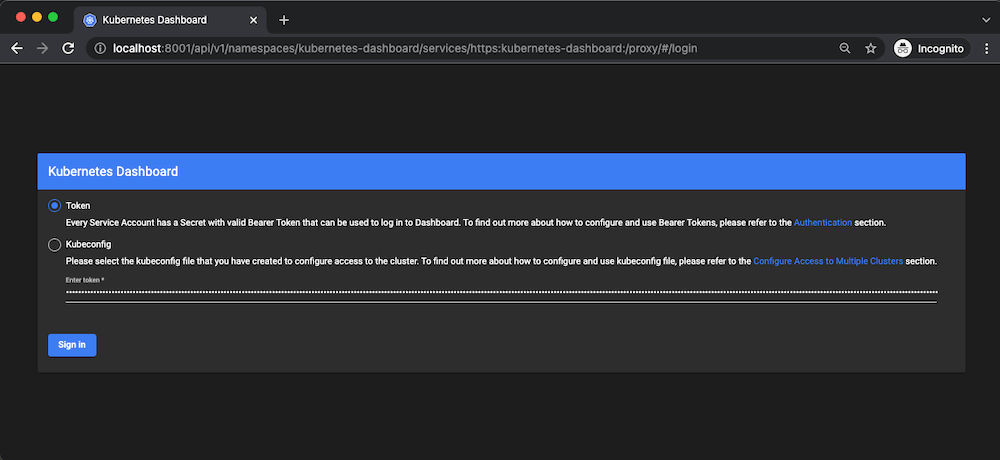Select the Token radio button
Screen dimensions: 1000x460
(54, 205)
